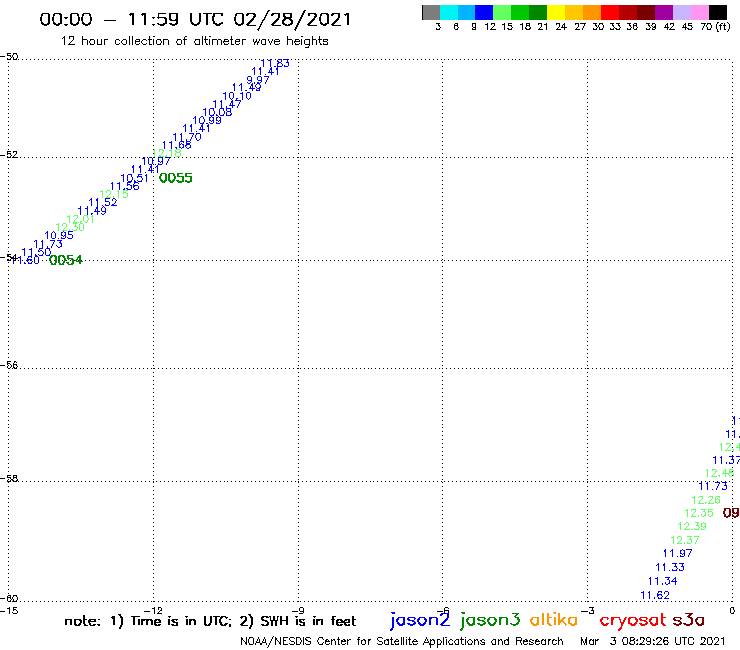The height and width of the screenshot is (650, 740).
Task: Select the s3a satellite label
Action: coord(689,620)
